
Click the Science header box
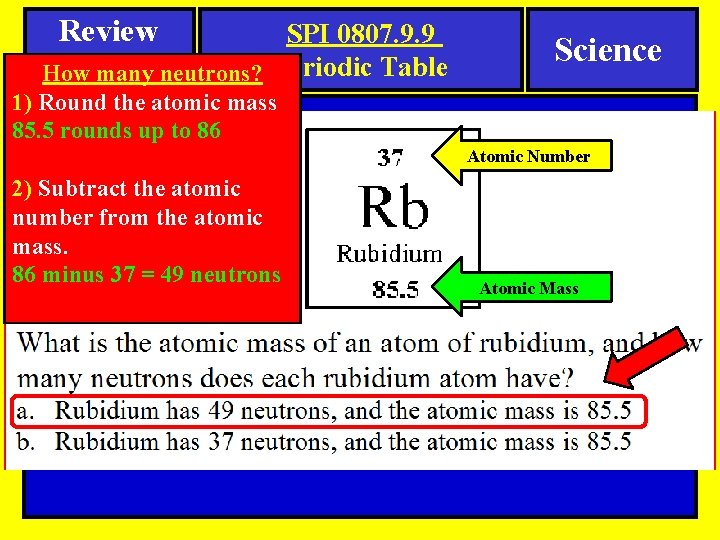[x=612, y=50]
